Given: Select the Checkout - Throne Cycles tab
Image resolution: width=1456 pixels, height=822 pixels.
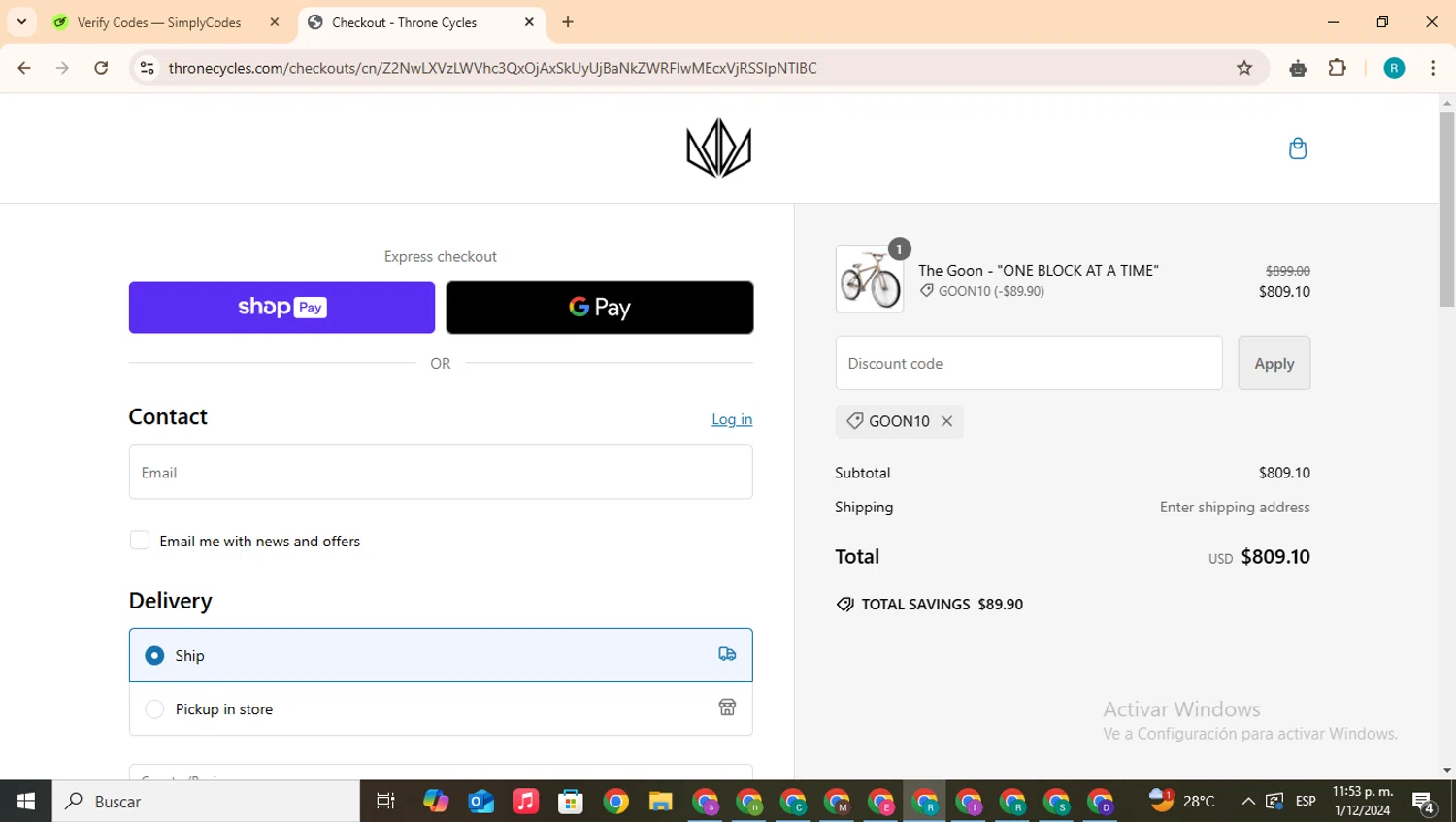Looking at the screenshot, I should click(x=404, y=22).
